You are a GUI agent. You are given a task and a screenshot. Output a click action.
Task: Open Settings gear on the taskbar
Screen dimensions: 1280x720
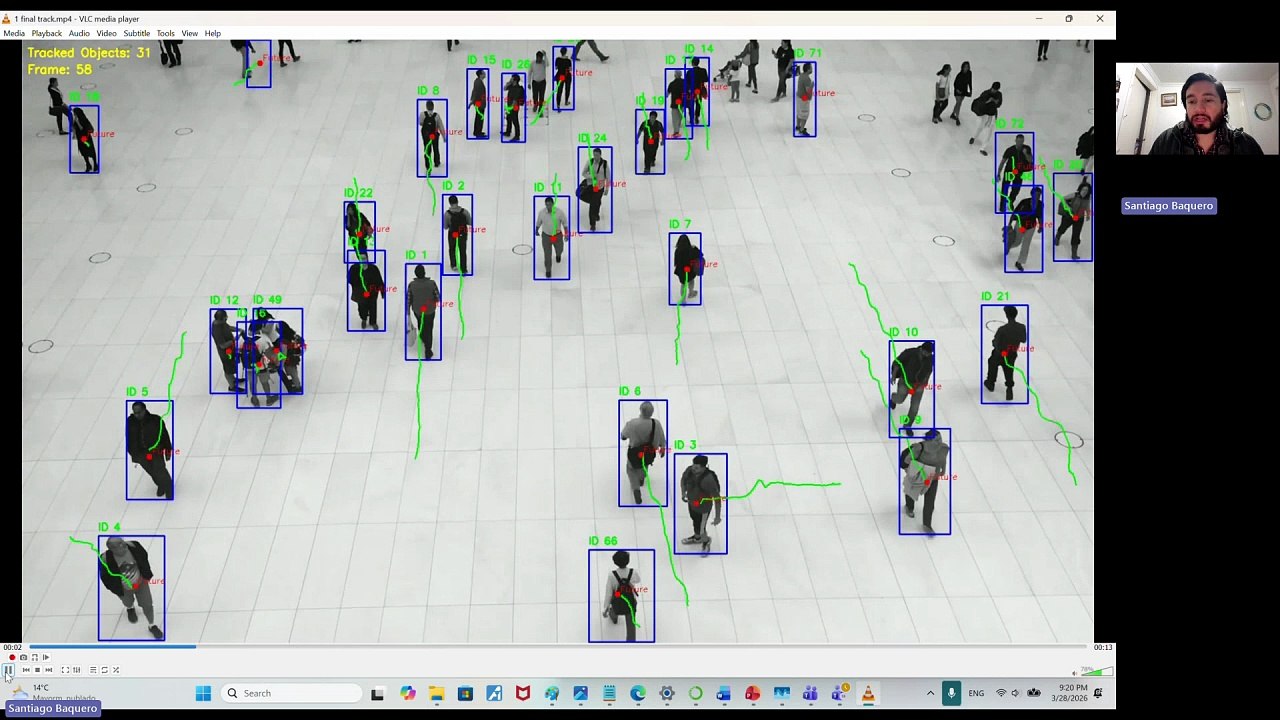[666, 693]
